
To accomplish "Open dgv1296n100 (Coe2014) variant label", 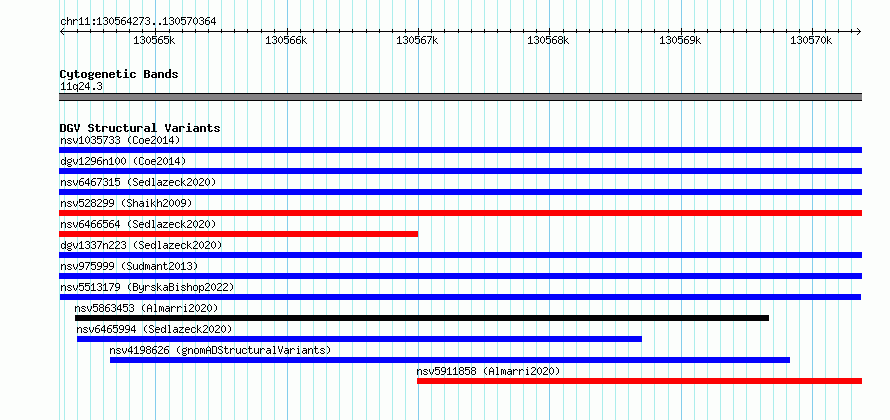I will (123, 161).
